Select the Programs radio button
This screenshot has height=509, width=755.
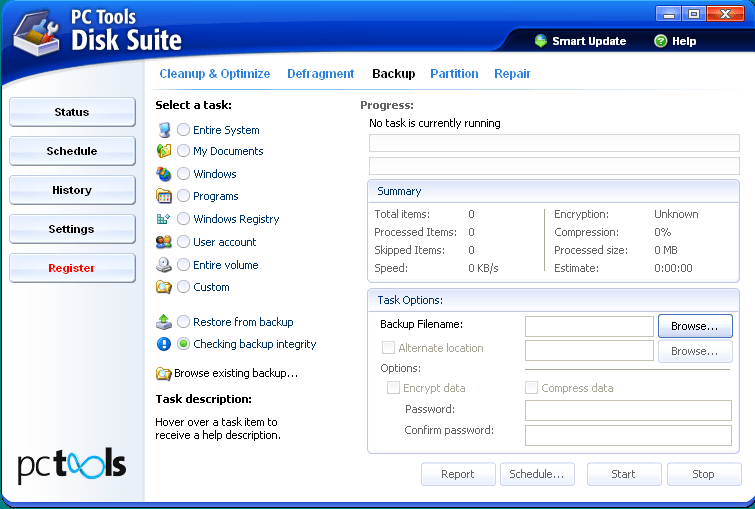pos(183,196)
